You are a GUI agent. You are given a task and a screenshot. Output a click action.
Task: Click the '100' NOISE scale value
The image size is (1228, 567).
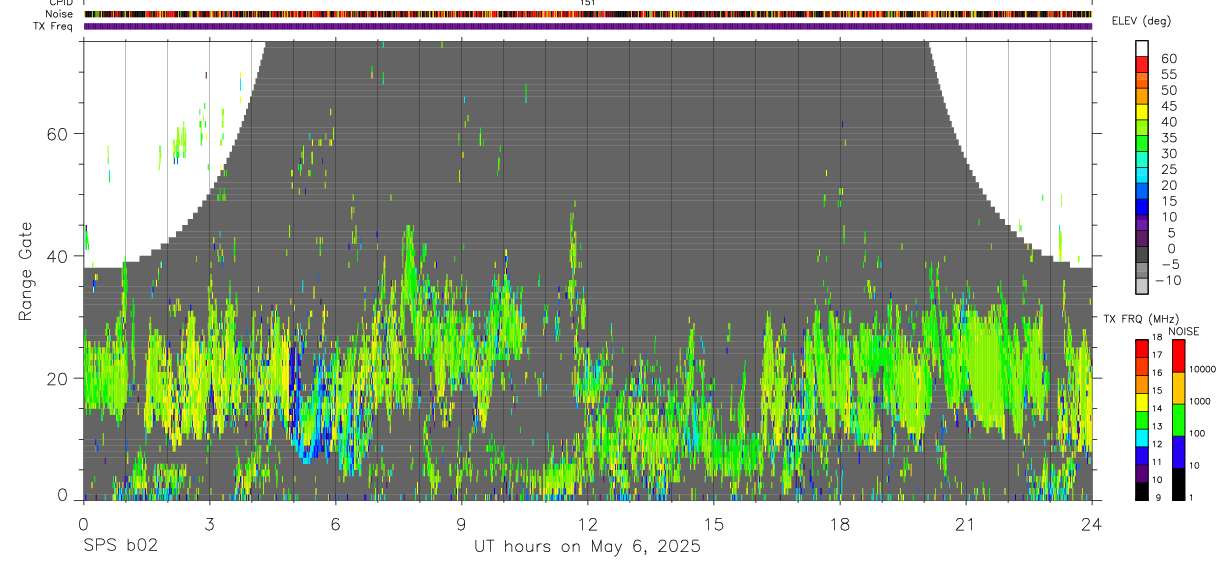(x=1199, y=434)
